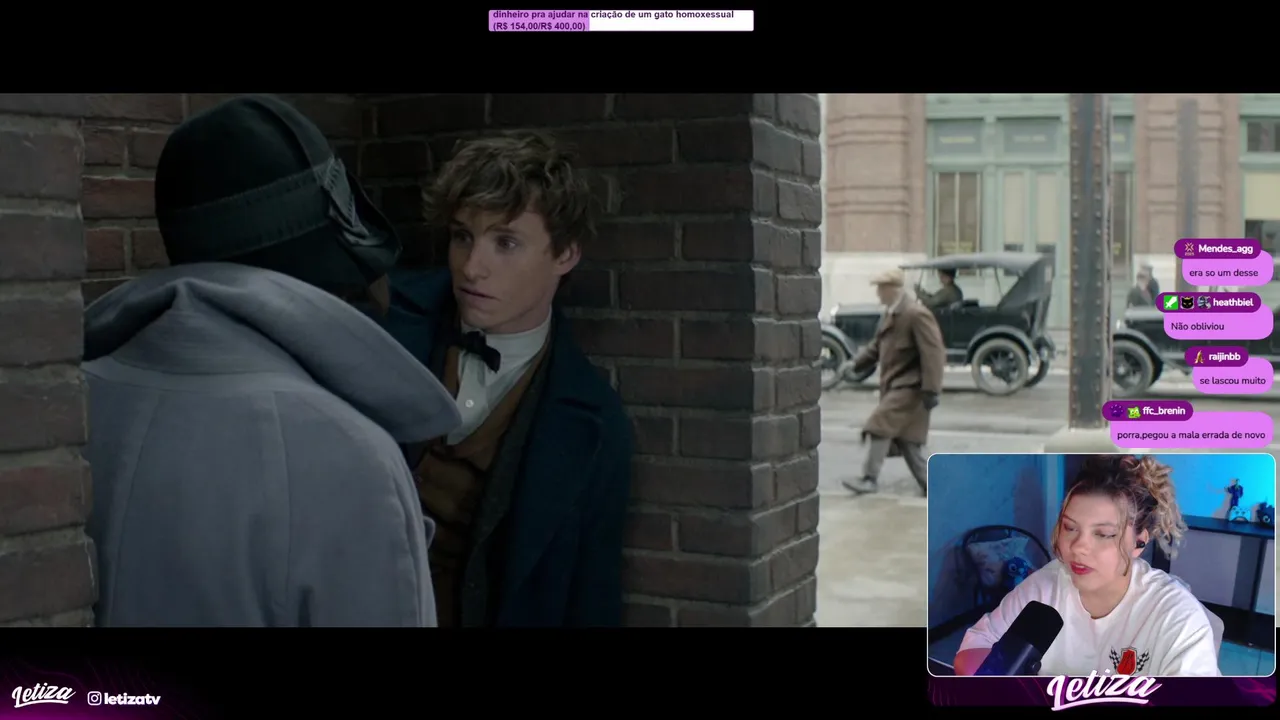The image size is (1280, 720).
Task: Click the username heathbiel in chat
Action: [x=1233, y=302]
